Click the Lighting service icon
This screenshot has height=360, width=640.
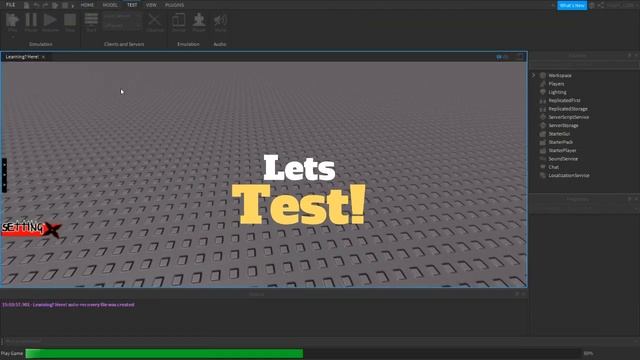tap(542, 92)
